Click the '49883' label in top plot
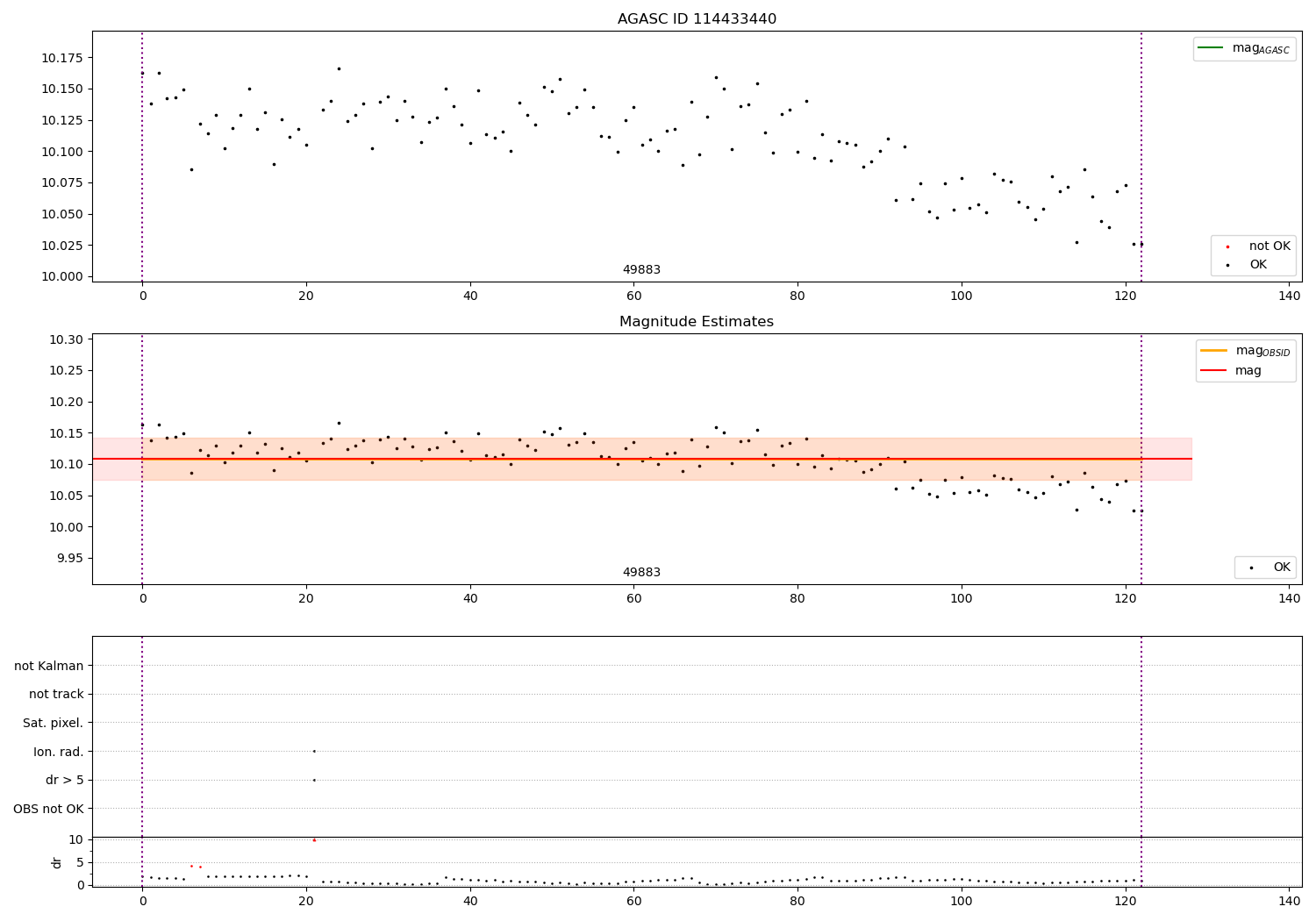This screenshot has width=1316, height=921. tap(641, 269)
